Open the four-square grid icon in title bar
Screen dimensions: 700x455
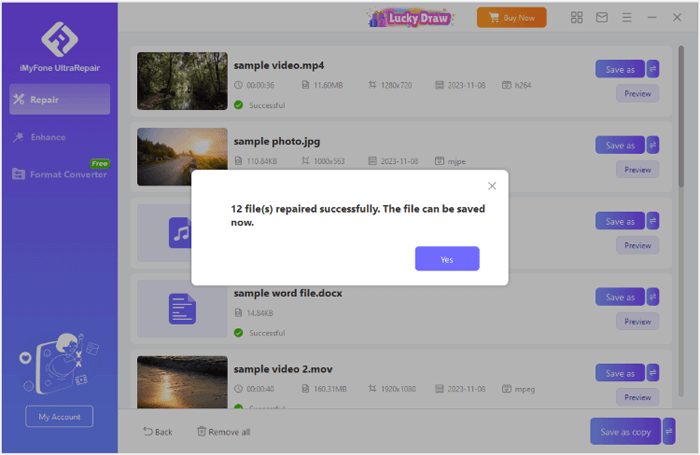coord(577,17)
